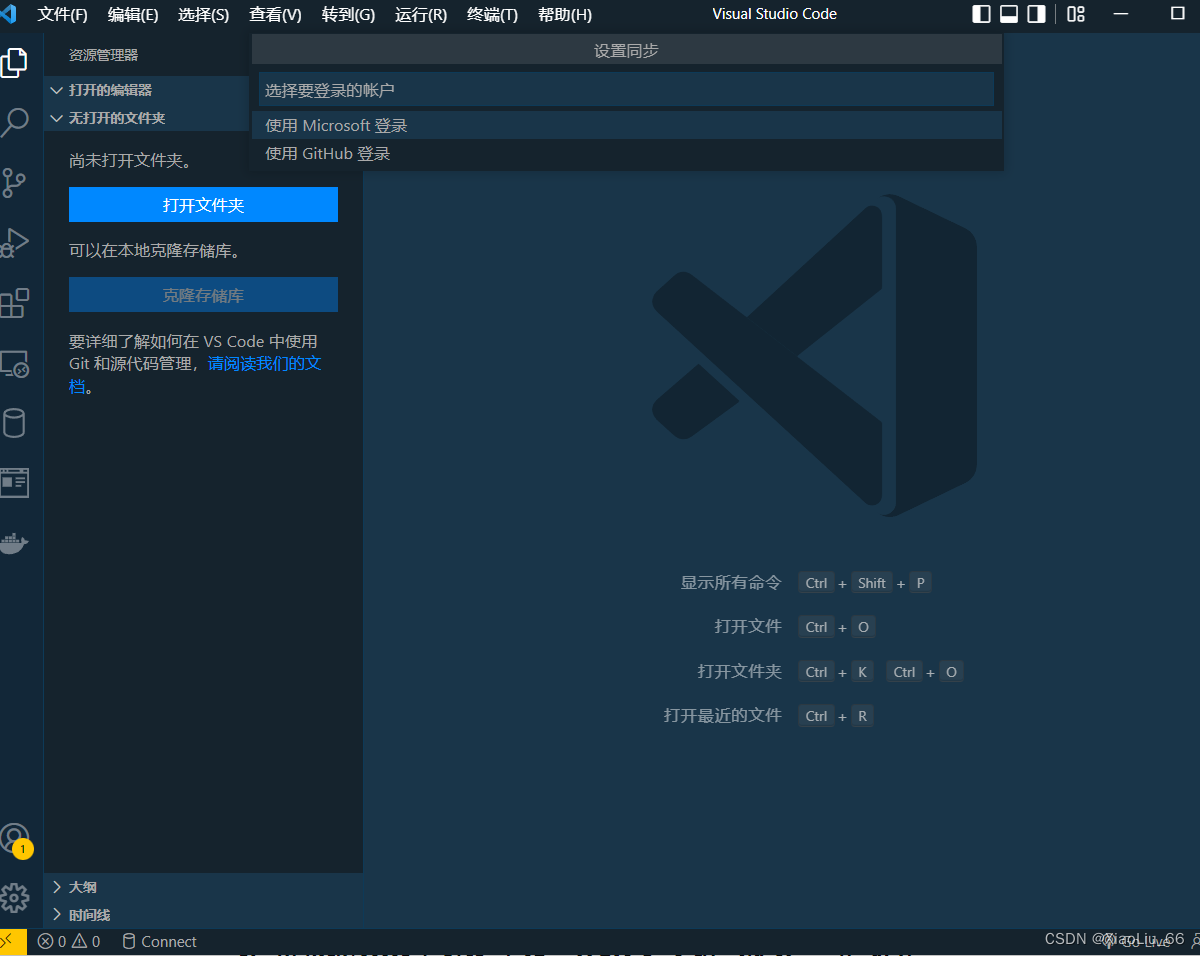Toggle secondary sidebar layout icon
Viewport: 1200px width, 956px height.
coord(1037,14)
